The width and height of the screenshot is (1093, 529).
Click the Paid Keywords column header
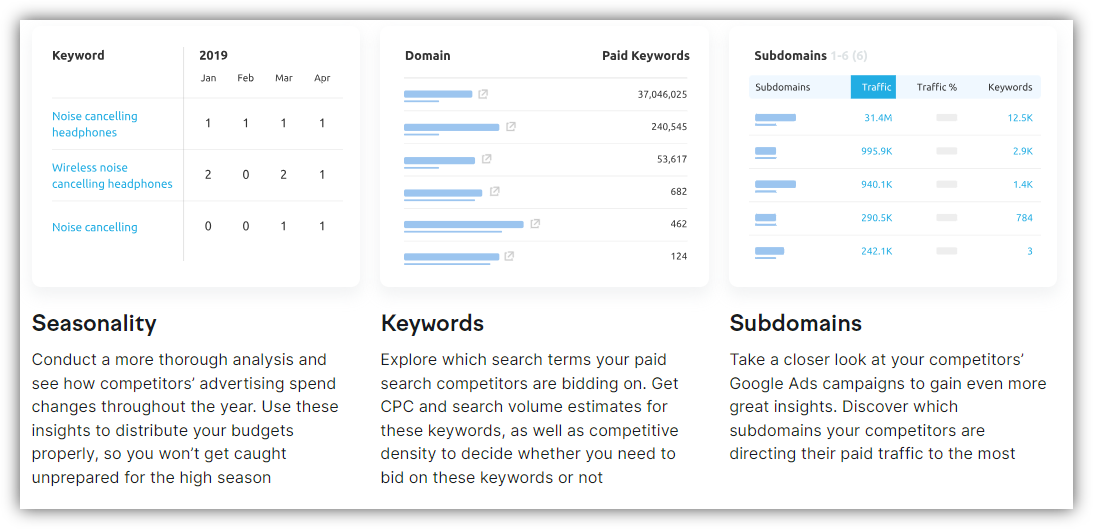pos(645,56)
